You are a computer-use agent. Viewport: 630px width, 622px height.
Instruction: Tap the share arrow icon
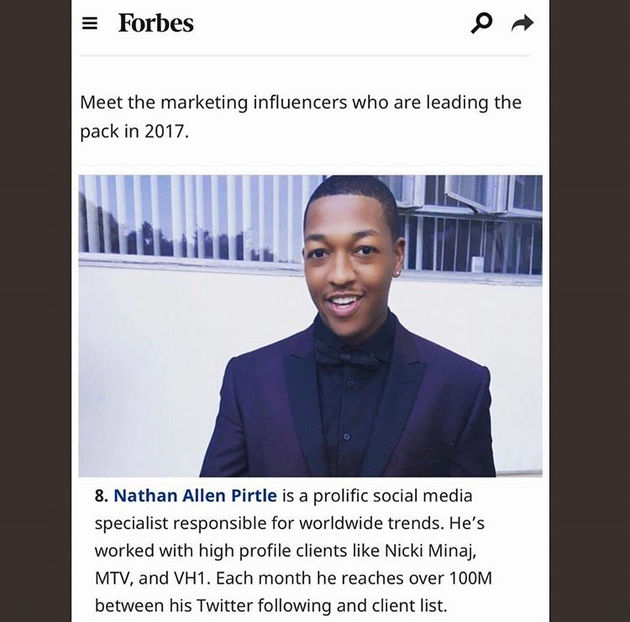(x=523, y=23)
